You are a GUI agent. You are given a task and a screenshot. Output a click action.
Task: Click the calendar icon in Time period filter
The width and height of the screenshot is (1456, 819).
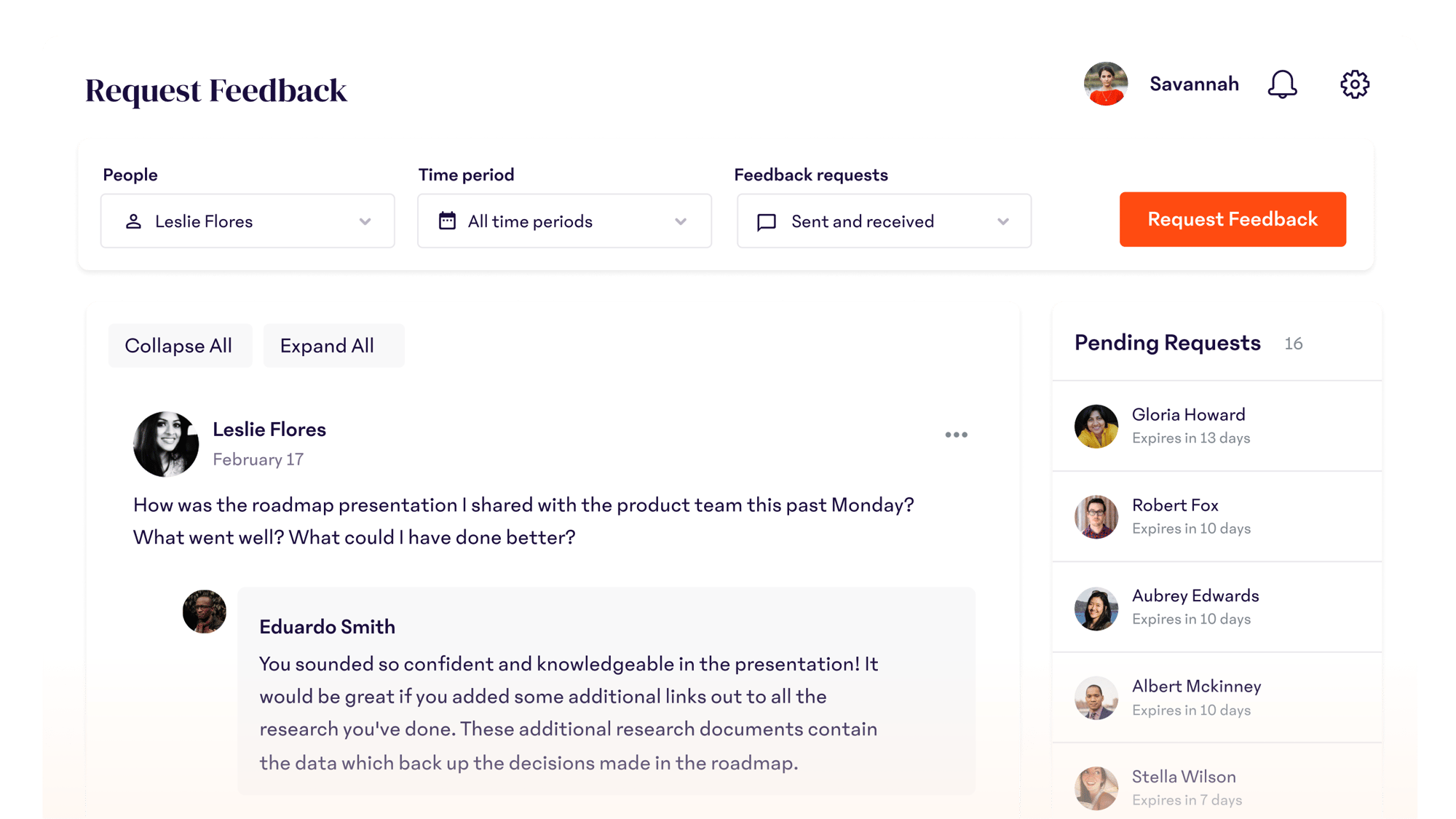448,221
